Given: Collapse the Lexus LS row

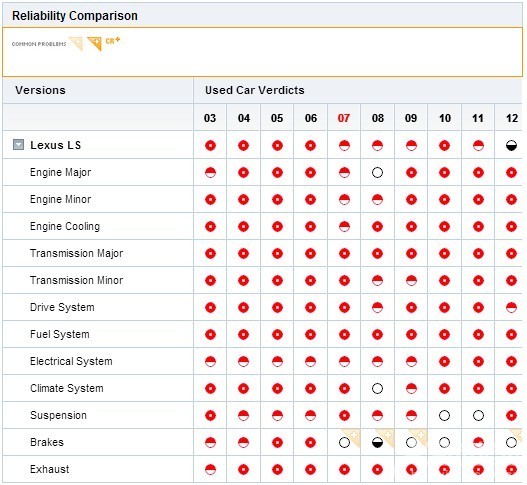Looking at the screenshot, I should [x=18, y=145].
